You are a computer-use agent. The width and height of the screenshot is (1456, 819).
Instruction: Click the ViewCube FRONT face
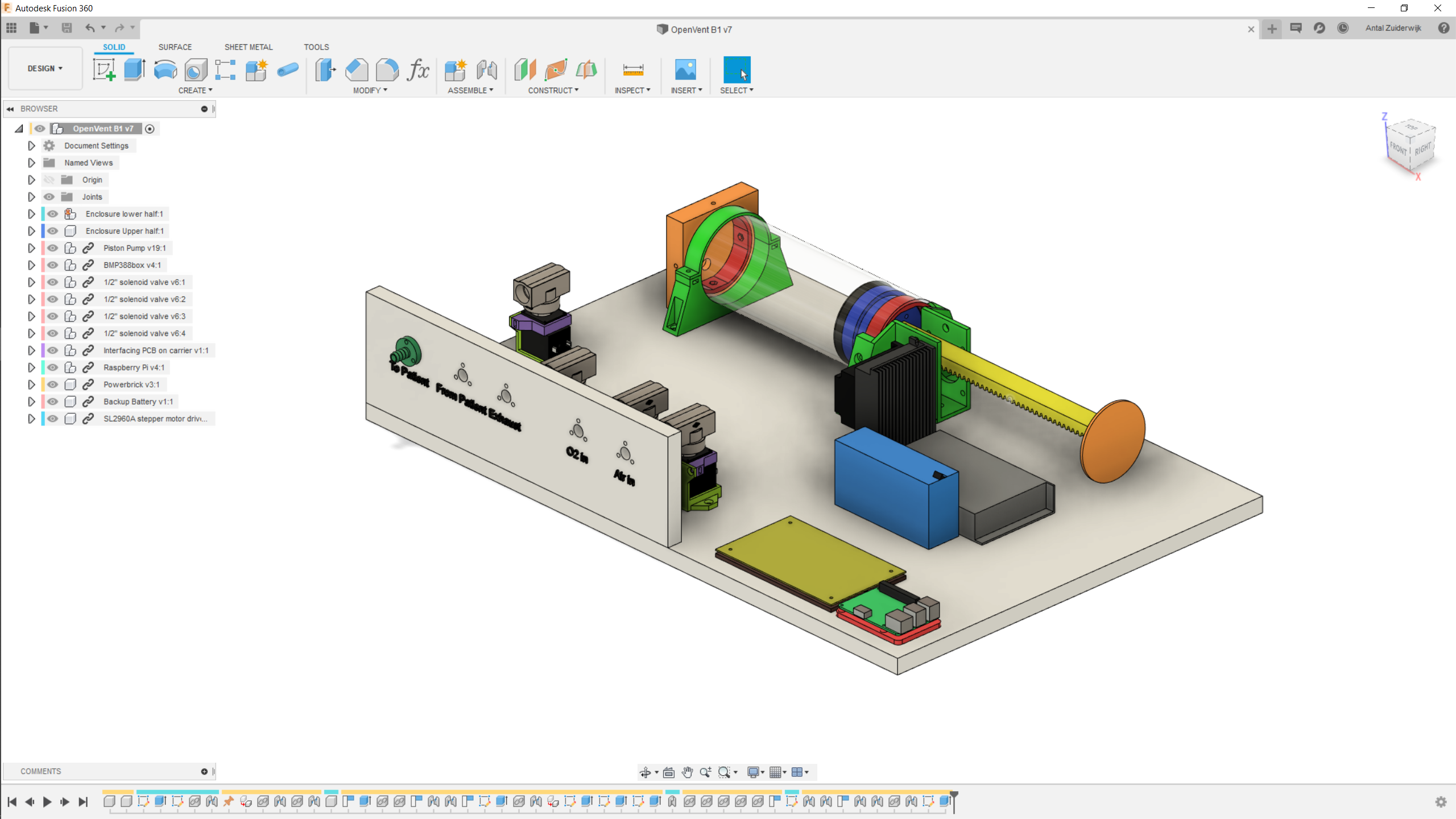[1397, 149]
